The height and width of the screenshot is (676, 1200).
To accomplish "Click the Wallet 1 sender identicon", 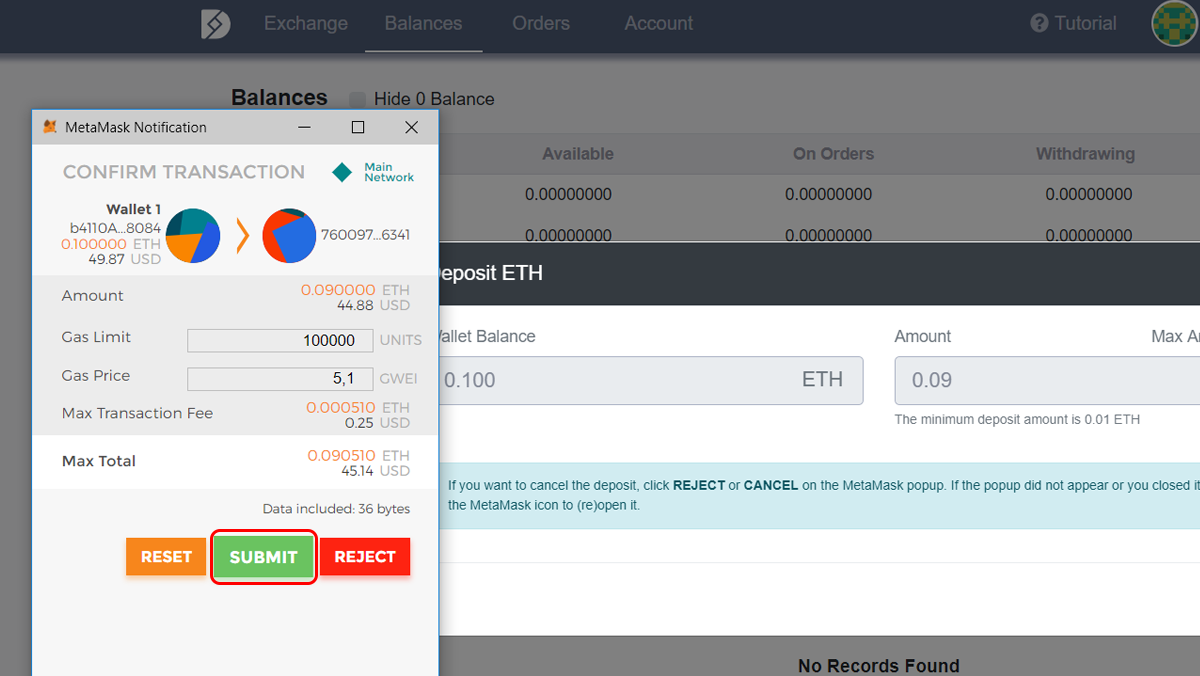I will [193, 236].
